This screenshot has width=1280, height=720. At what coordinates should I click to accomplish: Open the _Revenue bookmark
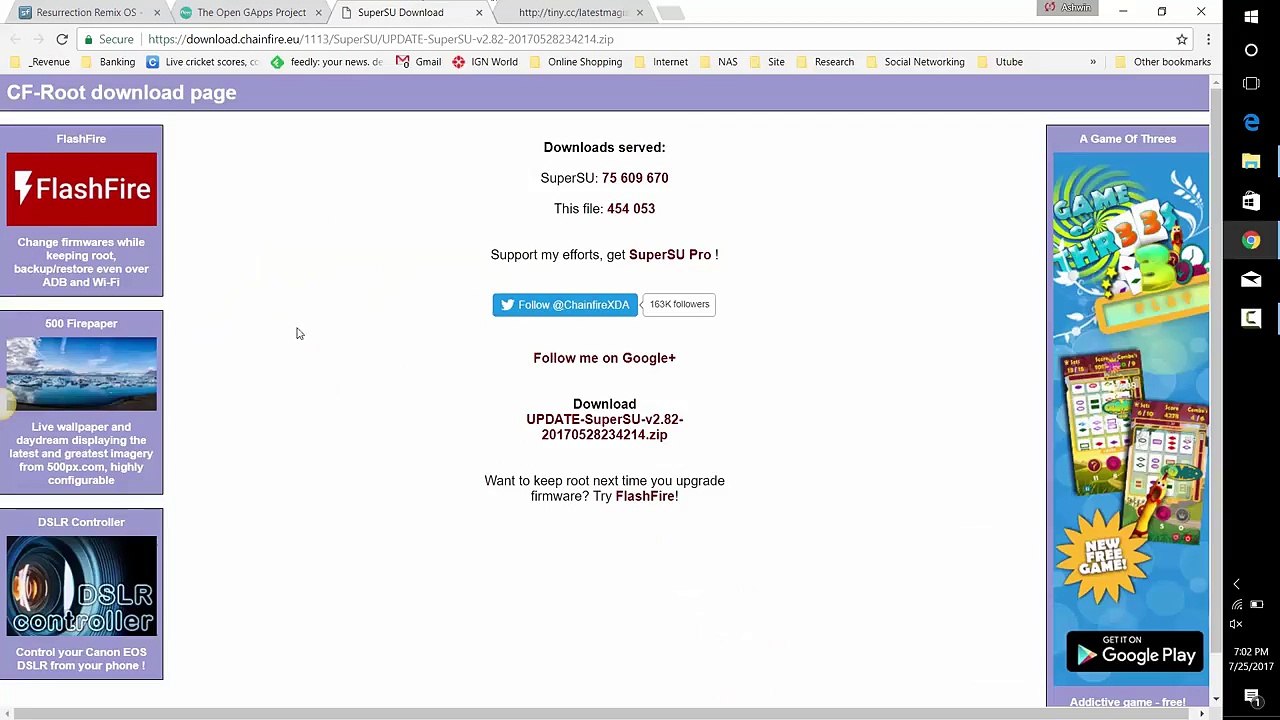pyautogui.click(x=41, y=62)
